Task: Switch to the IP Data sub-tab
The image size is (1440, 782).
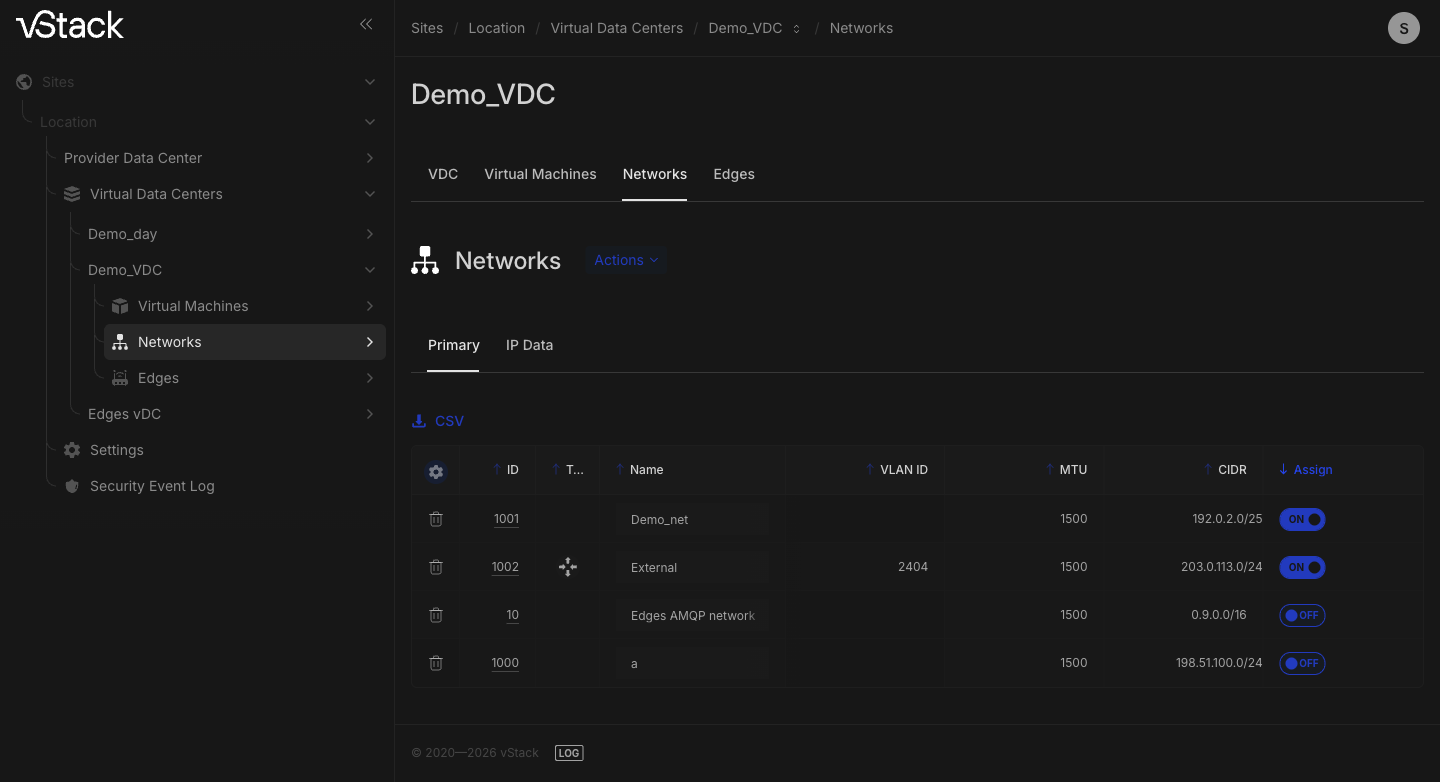Action: 529,345
